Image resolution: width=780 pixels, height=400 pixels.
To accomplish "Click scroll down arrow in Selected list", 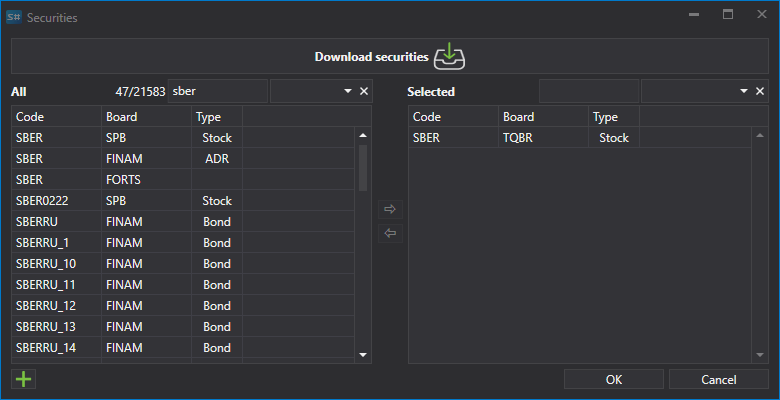I will pos(760,355).
